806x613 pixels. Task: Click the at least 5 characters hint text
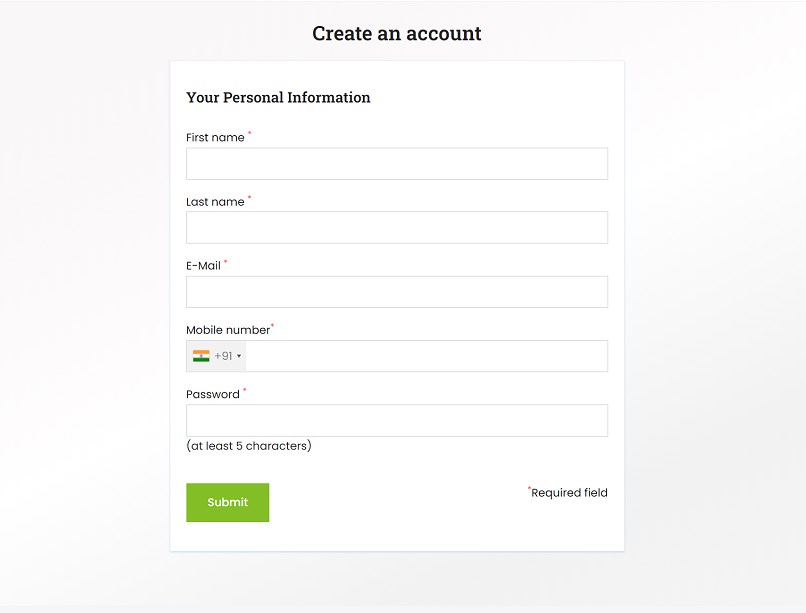[248, 446]
